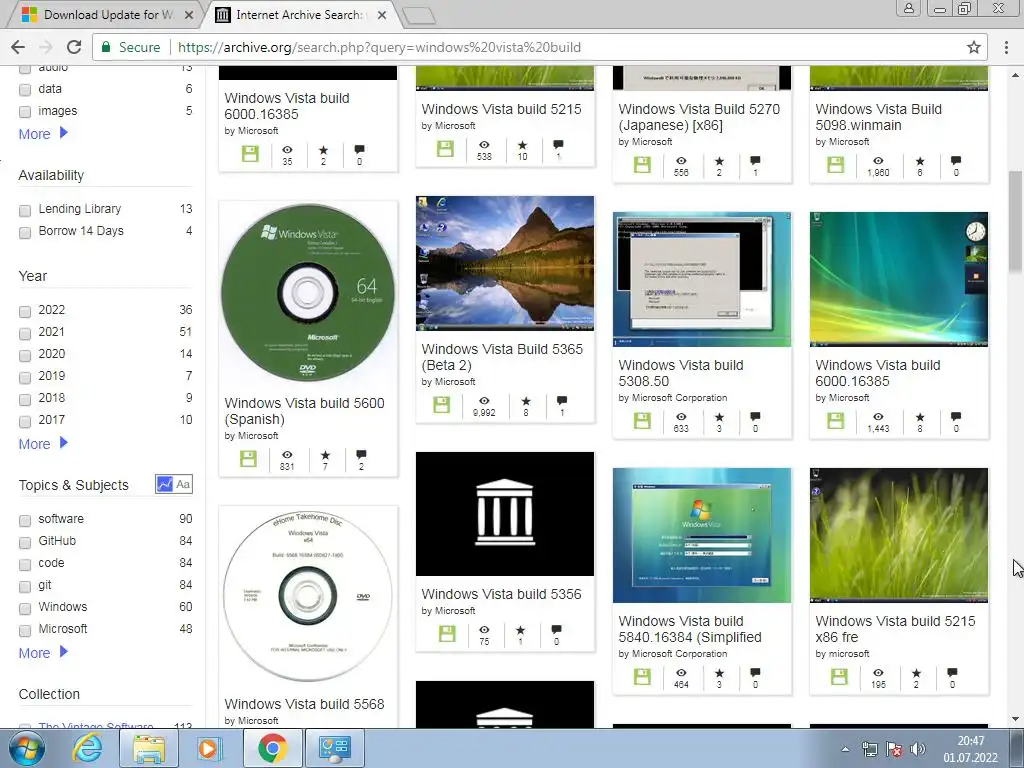Open green grass desktop thumbnail for build 5215 x86
The image size is (1024, 768).
click(x=899, y=535)
